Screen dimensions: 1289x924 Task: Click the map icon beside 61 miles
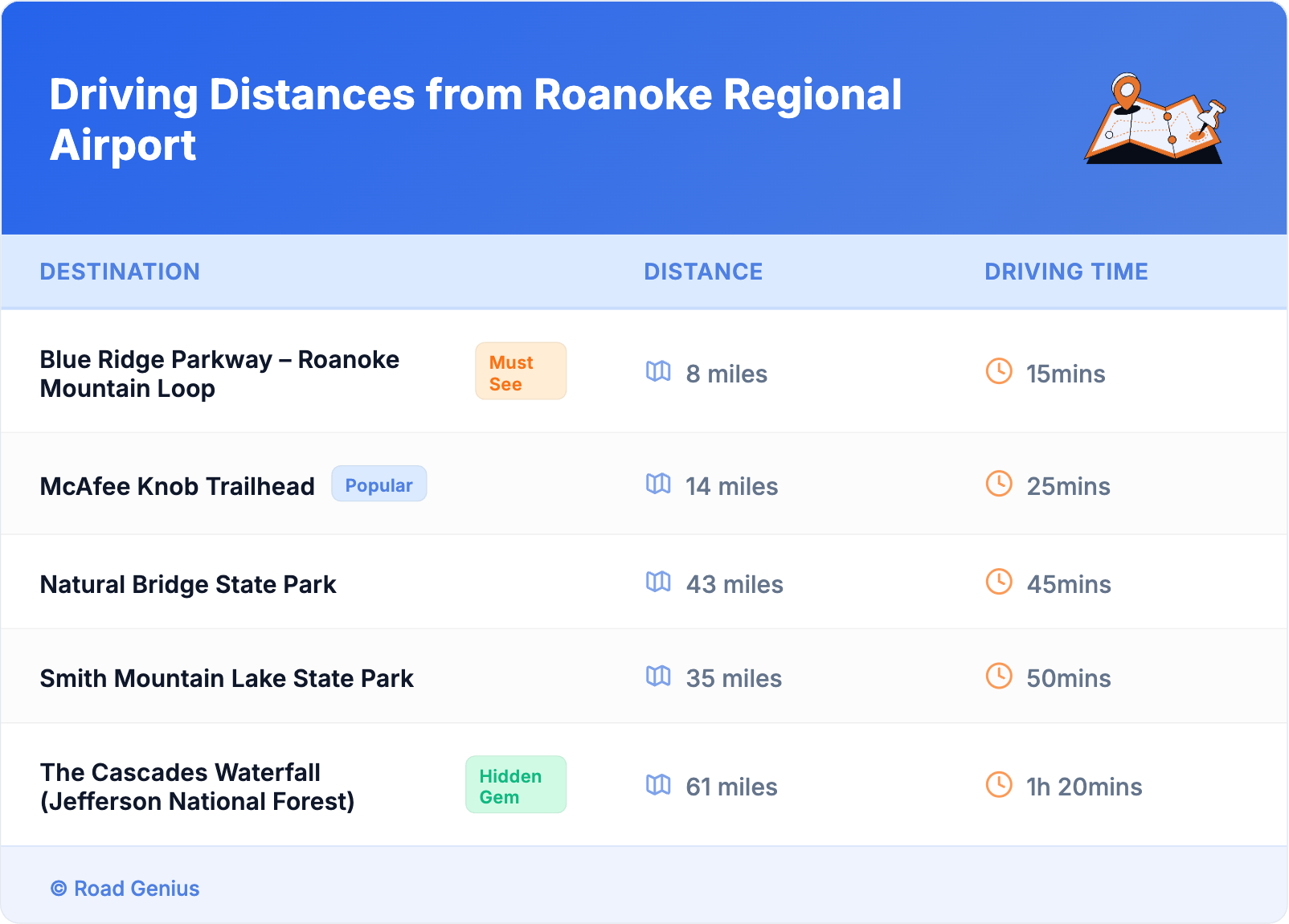(x=658, y=784)
